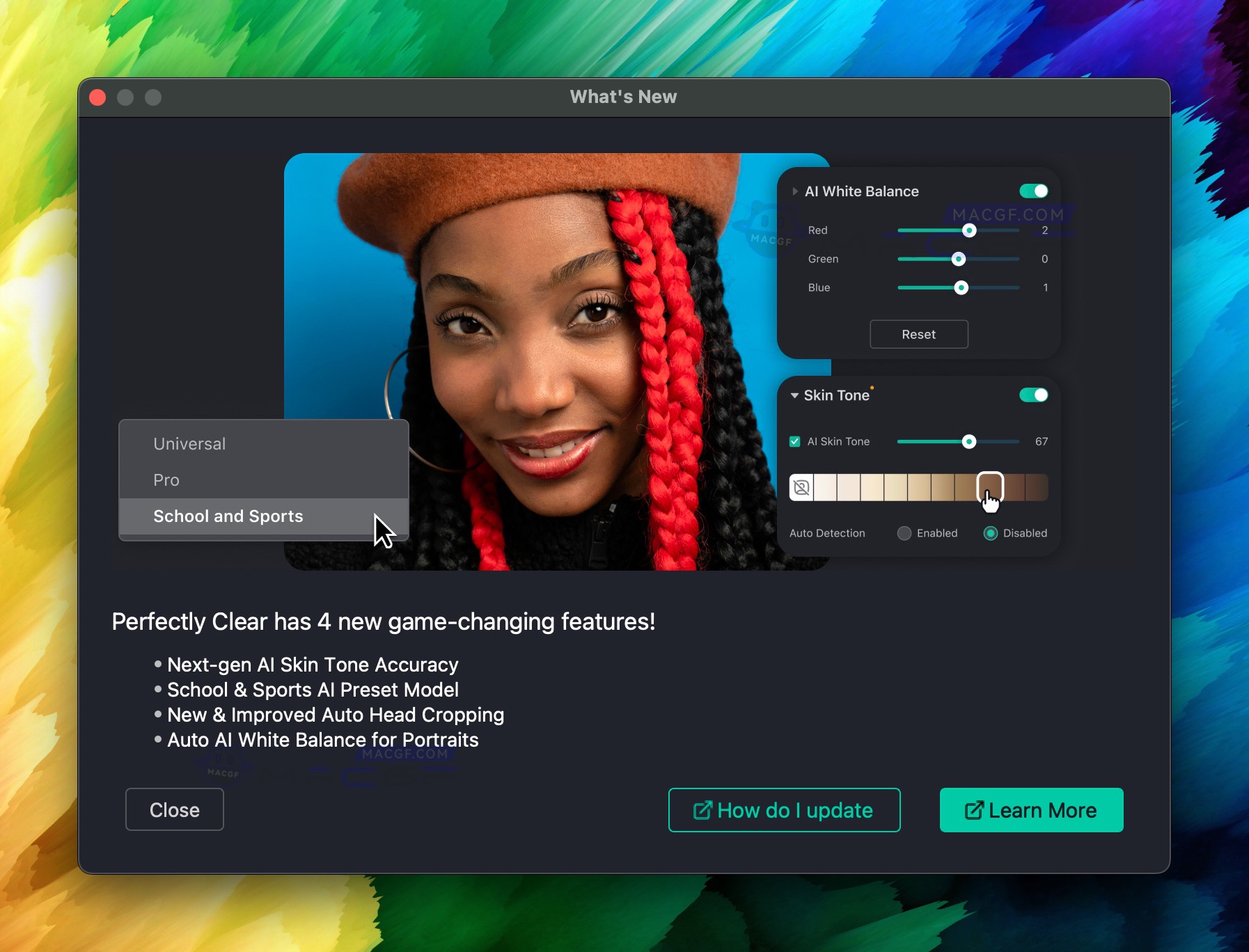Turn off the Skin Tone switch
The width and height of the screenshot is (1249, 952).
point(1033,395)
